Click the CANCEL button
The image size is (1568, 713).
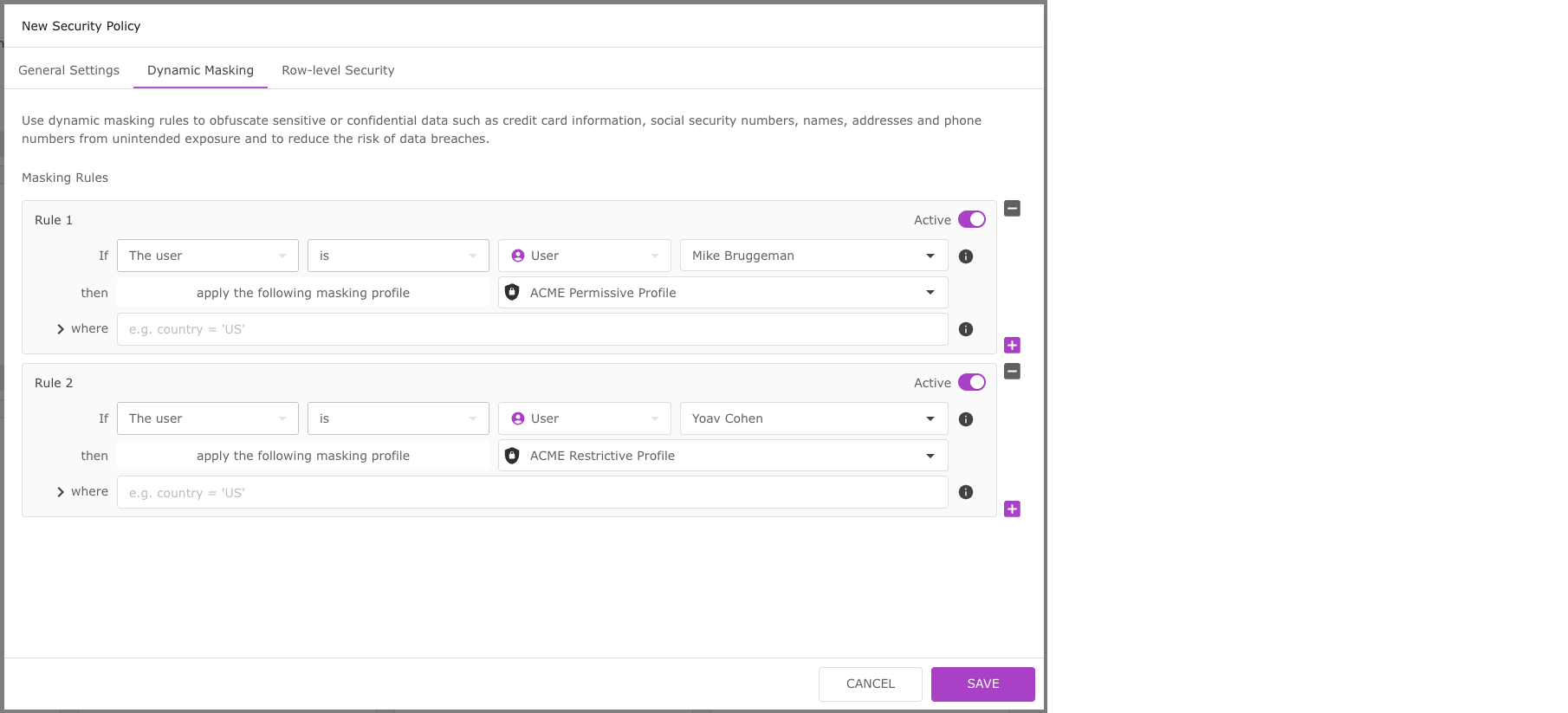[871, 684]
